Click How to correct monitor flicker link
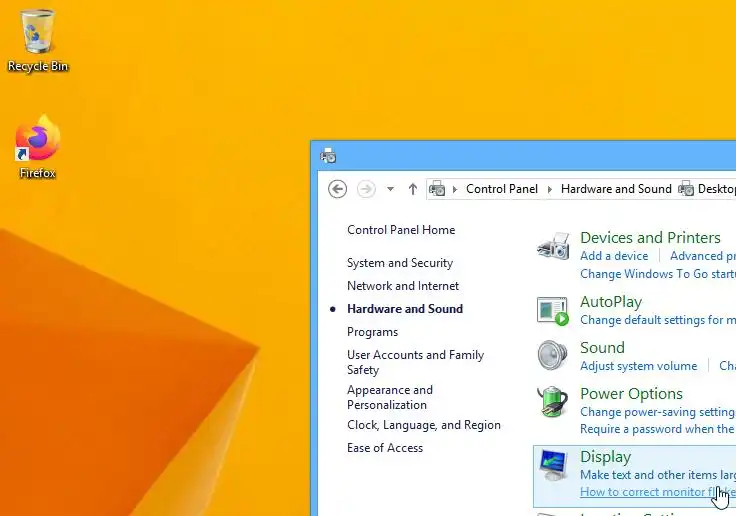This screenshot has width=736, height=516. pyautogui.click(x=658, y=492)
